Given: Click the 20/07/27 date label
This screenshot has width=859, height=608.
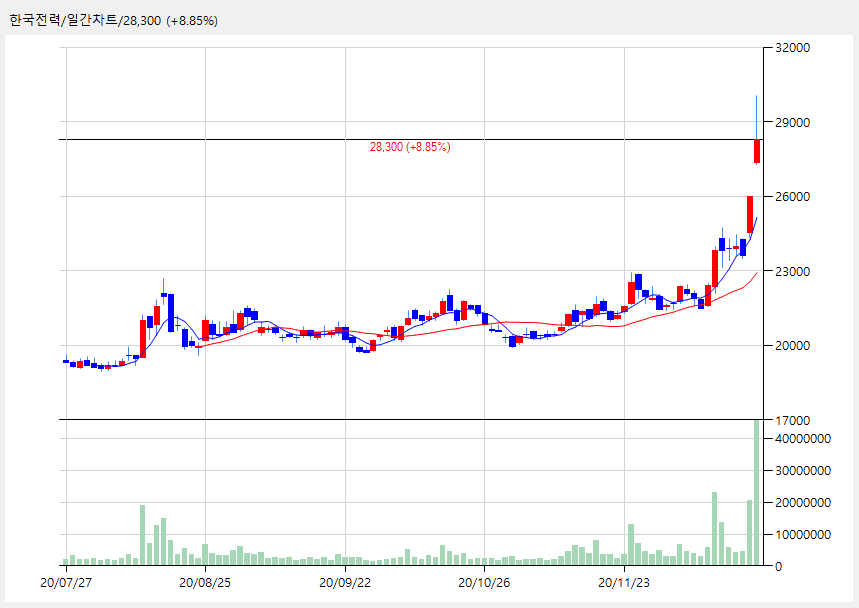Looking at the screenshot, I should coord(66,582).
